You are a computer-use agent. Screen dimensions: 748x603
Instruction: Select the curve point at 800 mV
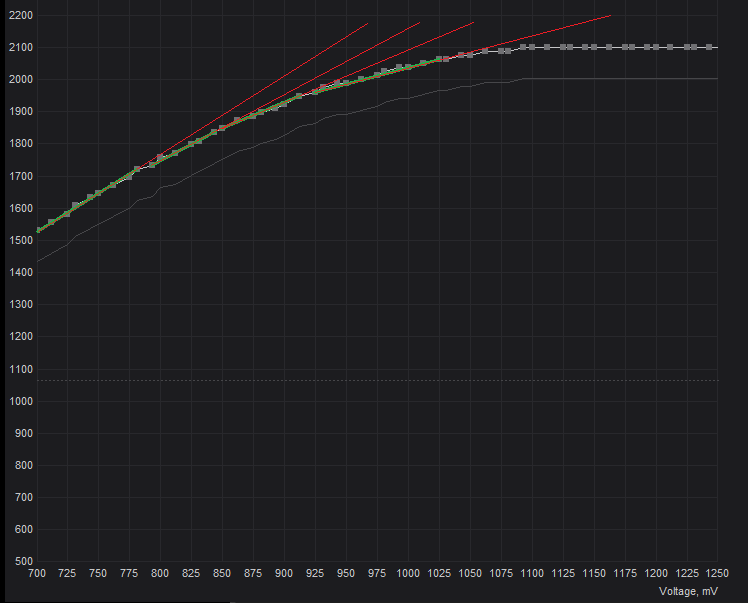pyautogui.click(x=160, y=157)
